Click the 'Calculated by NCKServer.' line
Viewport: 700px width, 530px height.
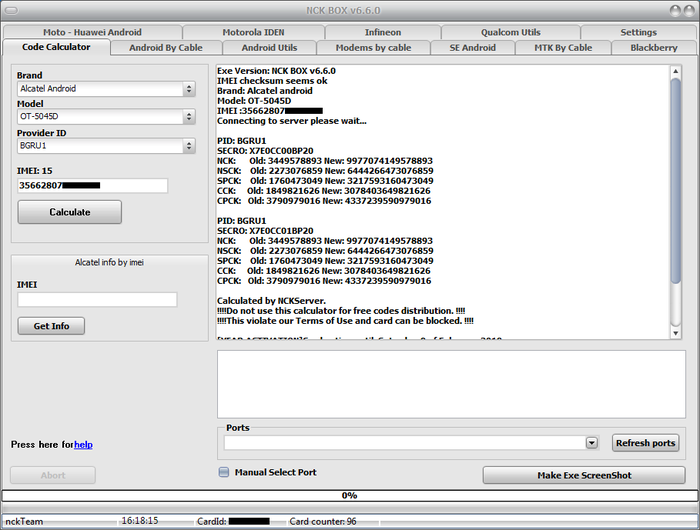point(271,301)
